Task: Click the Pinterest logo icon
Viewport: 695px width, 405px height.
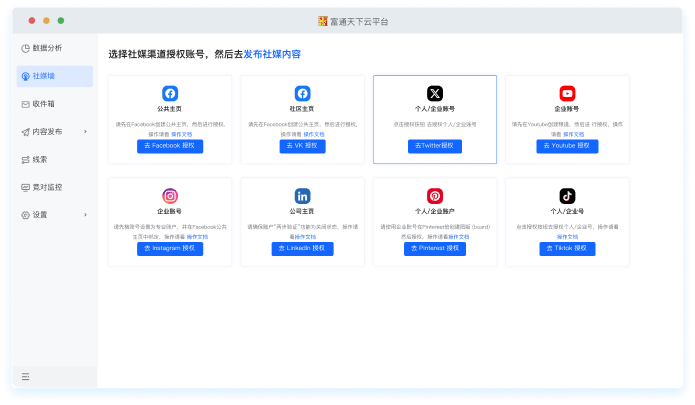Action: click(434, 196)
